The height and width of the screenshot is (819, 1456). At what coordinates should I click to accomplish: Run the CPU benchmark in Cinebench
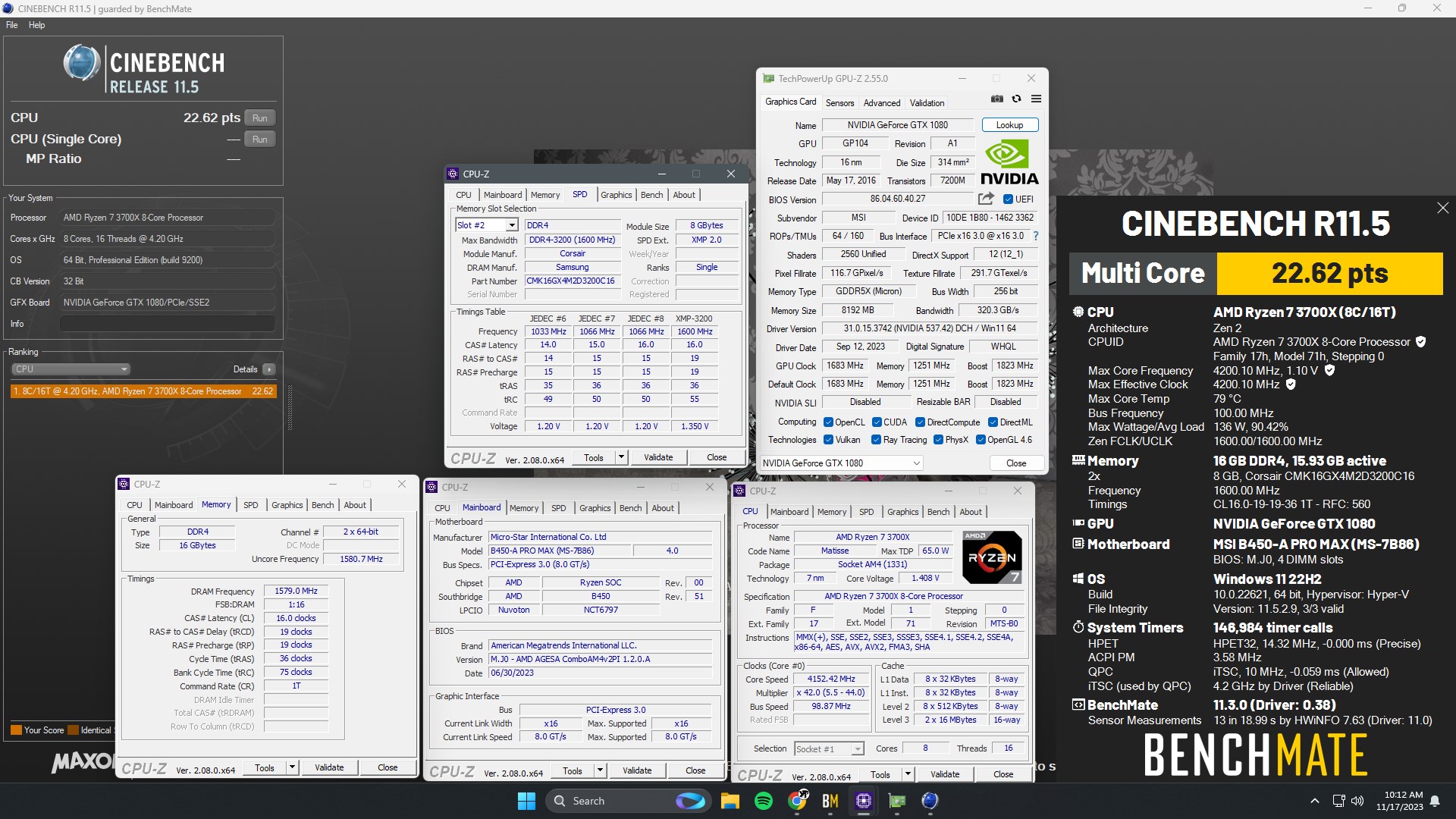(260, 118)
